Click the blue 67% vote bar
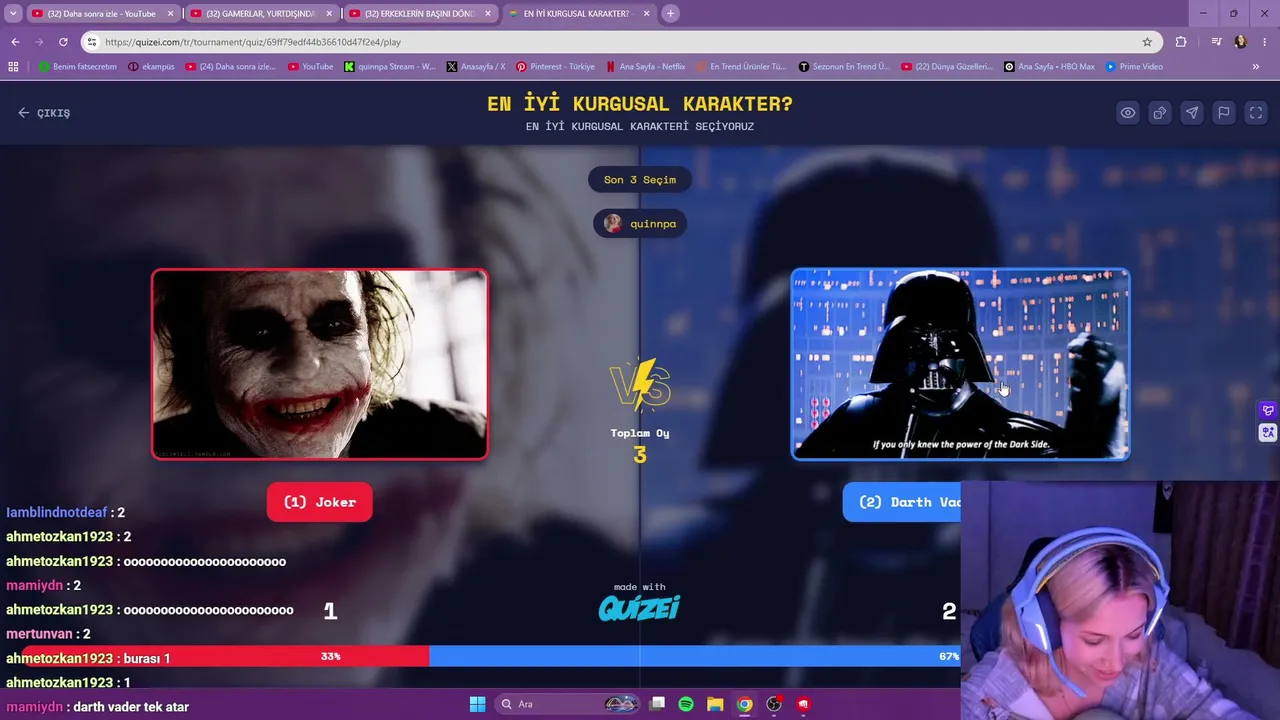The height and width of the screenshot is (720, 1280). pyautogui.click(x=695, y=656)
